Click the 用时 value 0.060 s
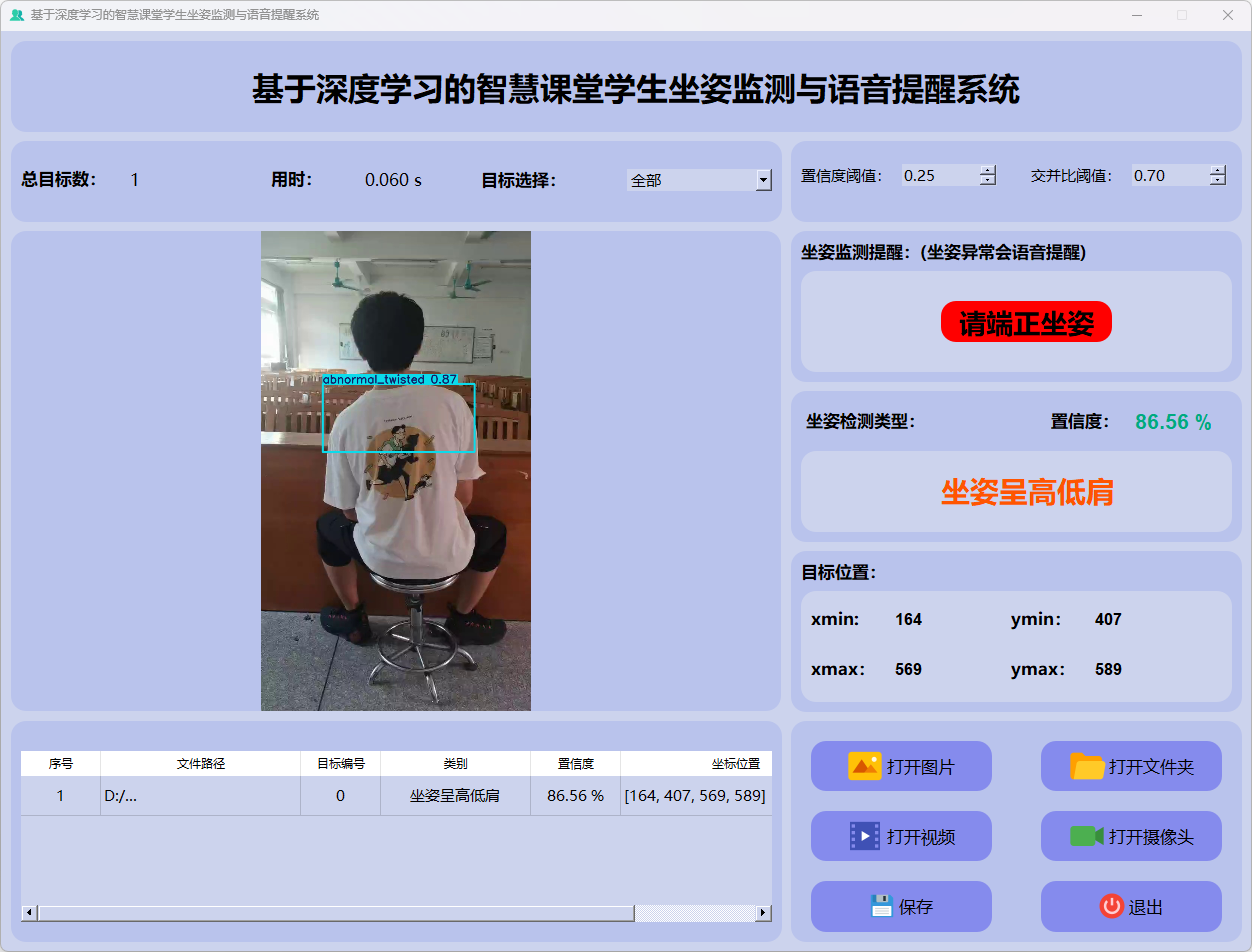Image resolution: width=1252 pixels, height=952 pixels. [x=393, y=180]
